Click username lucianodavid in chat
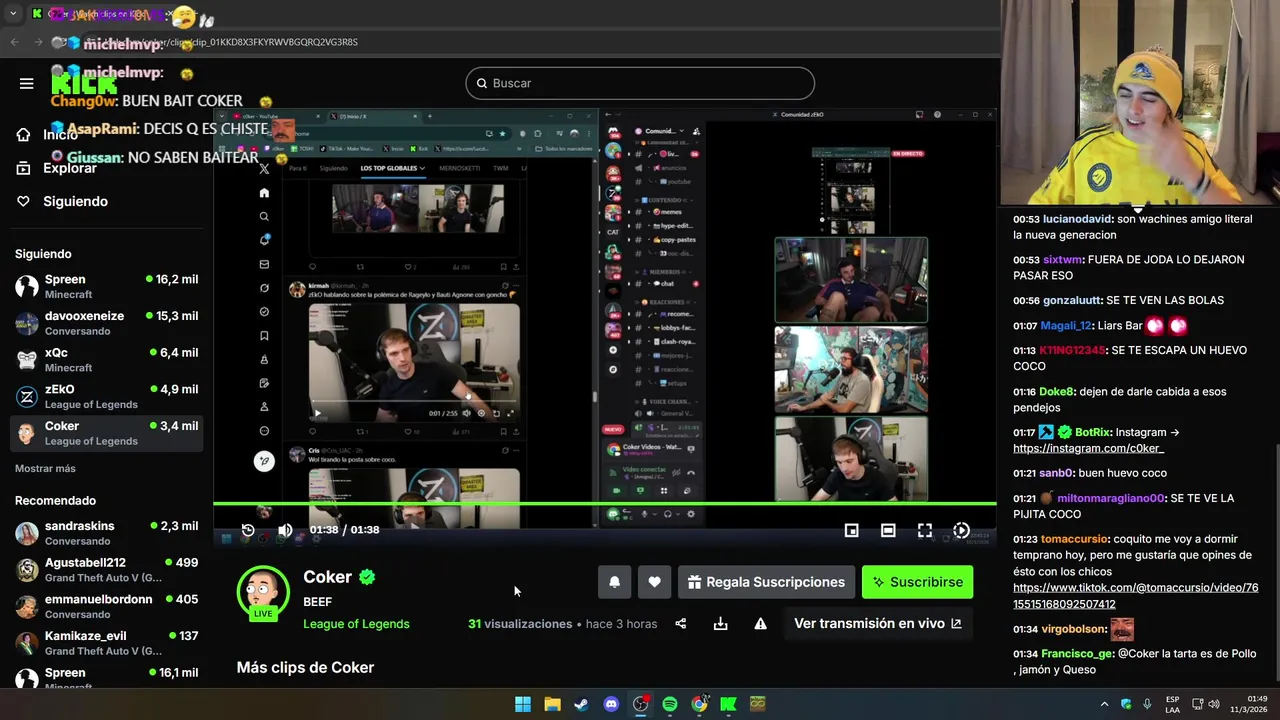This screenshot has height=720, width=1280. (x=1078, y=219)
